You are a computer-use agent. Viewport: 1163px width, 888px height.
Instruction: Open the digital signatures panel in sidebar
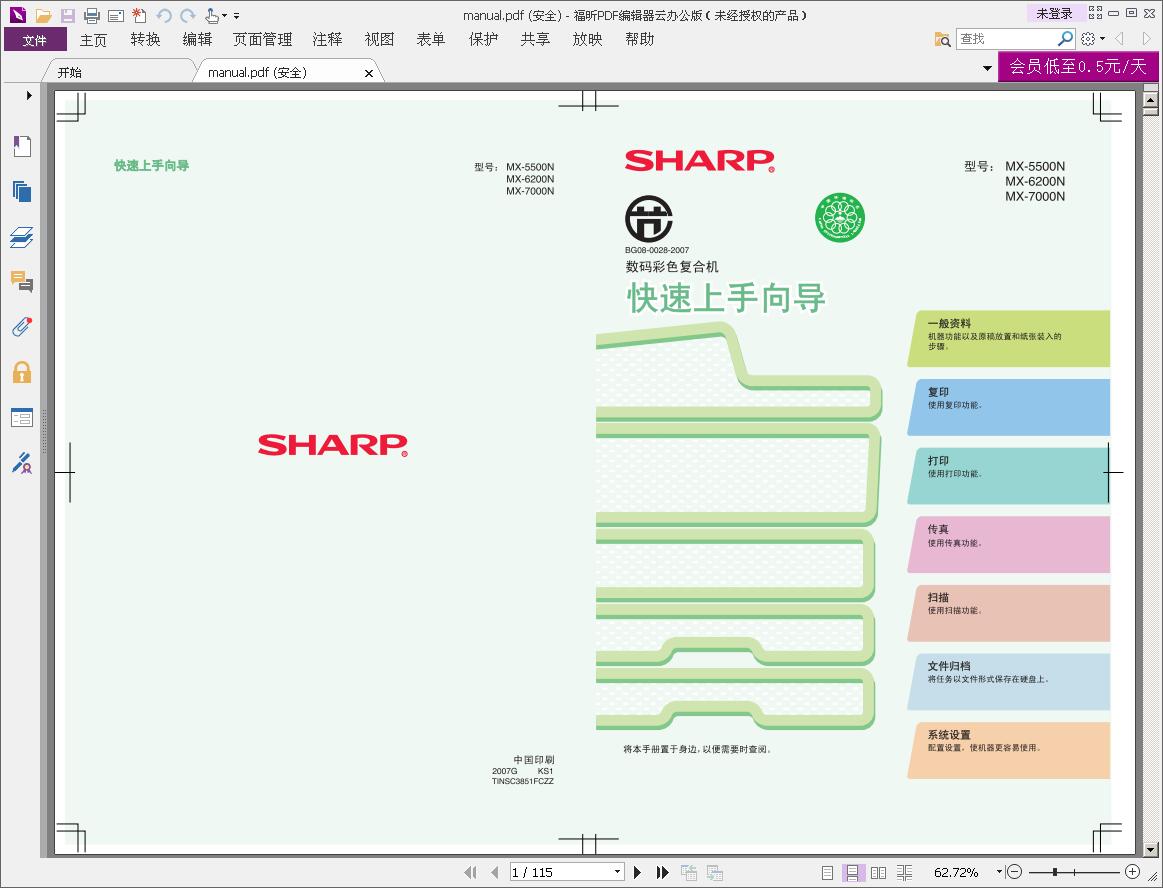22,463
